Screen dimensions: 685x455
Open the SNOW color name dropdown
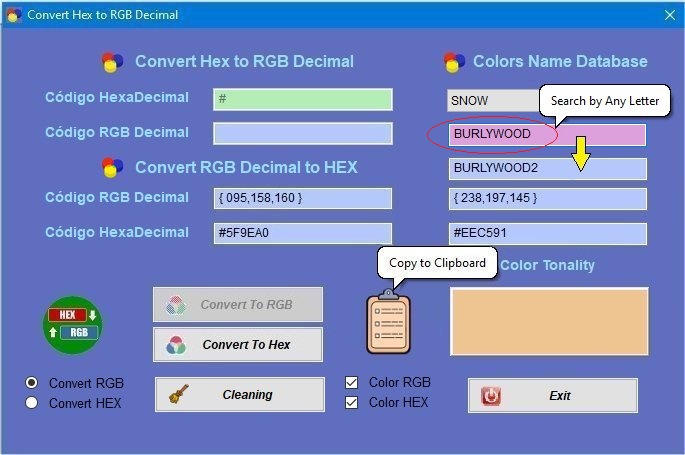click(493, 100)
